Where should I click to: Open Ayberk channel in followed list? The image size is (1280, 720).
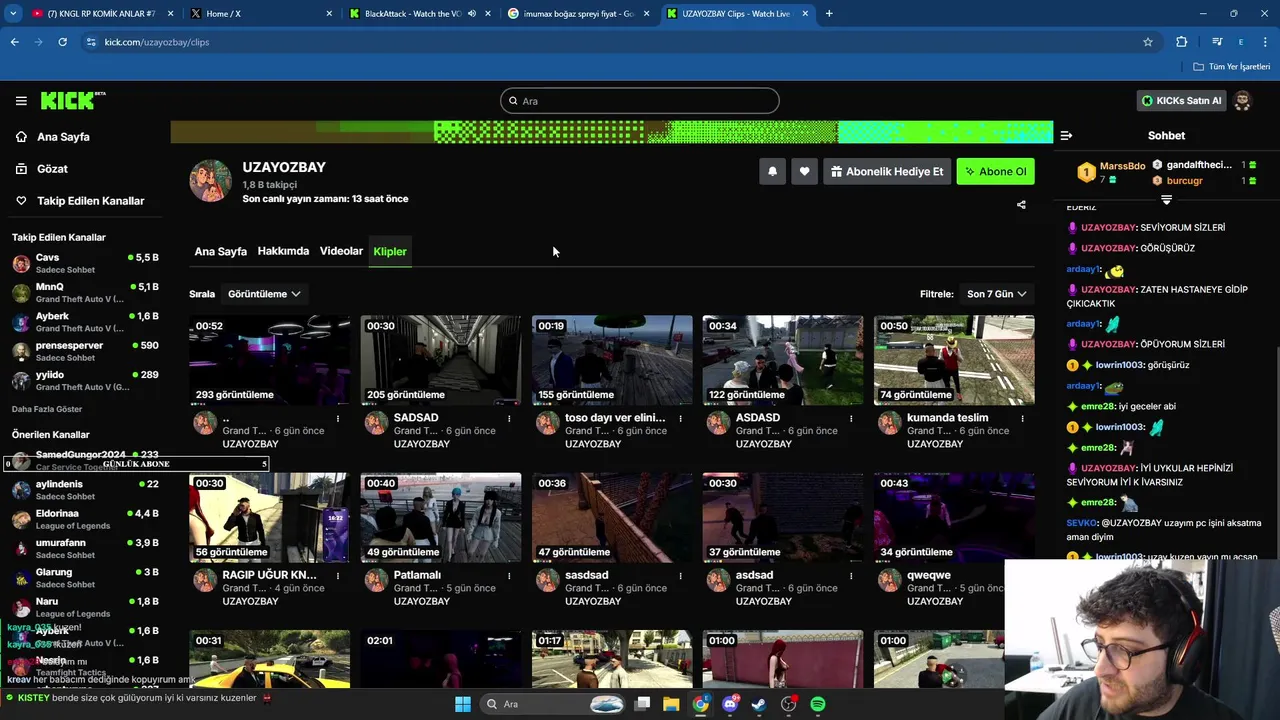click(85, 322)
